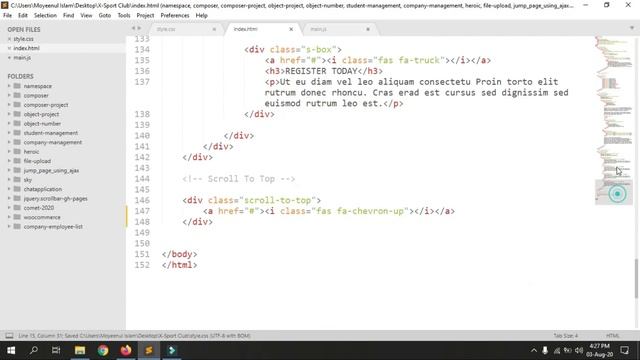Open the Edit menu
The width and height of the screenshot is (640, 360).
(23, 16)
